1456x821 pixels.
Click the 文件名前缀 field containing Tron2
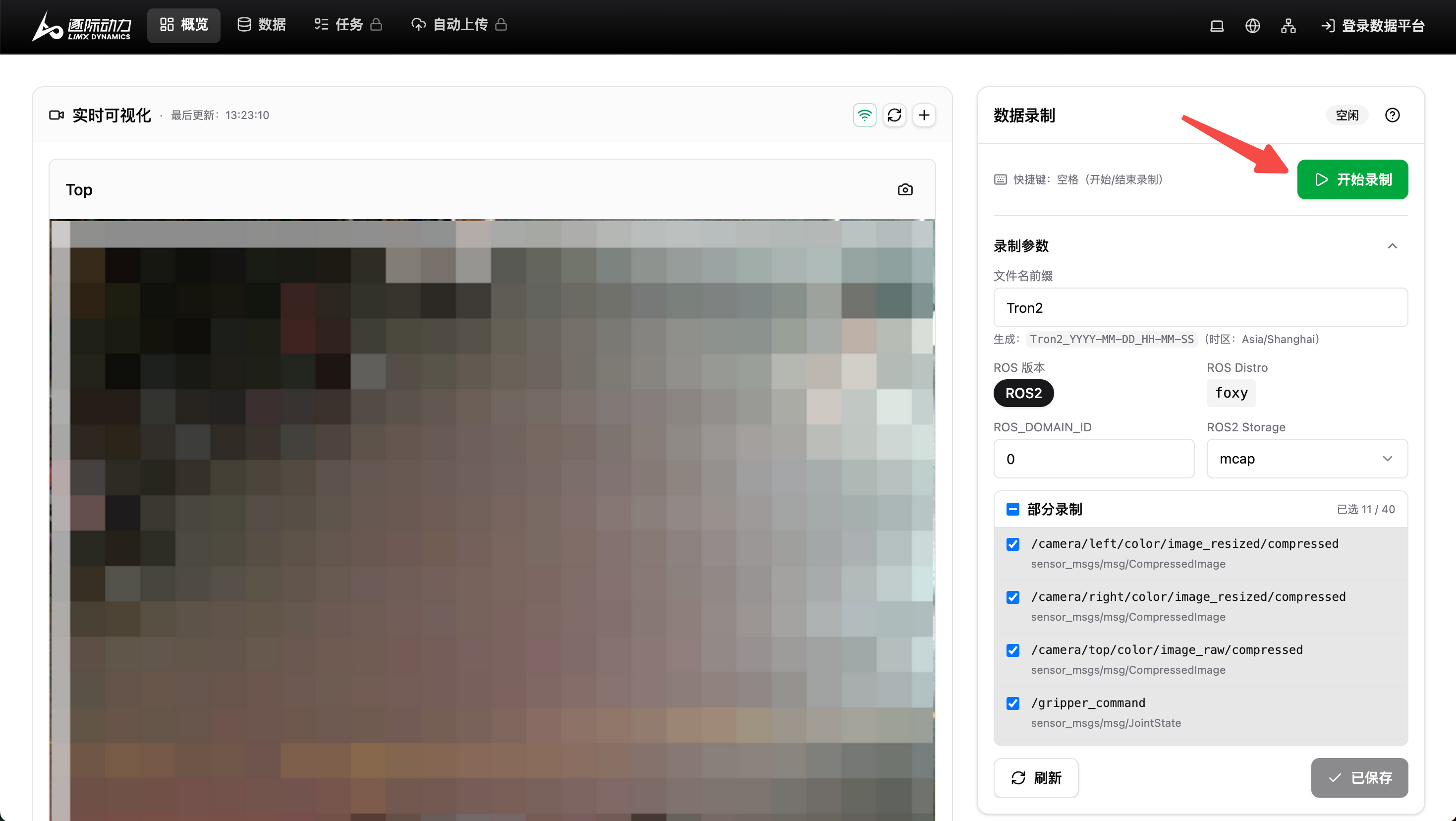tap(1200, 307)
